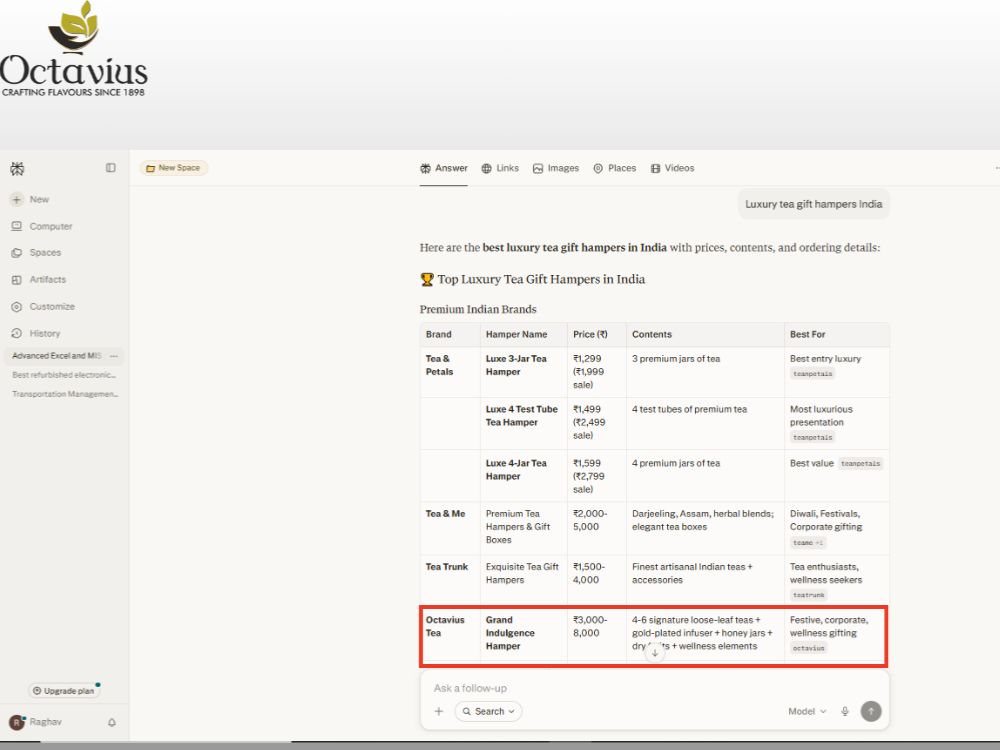This screenshot has width=1000, height=750.
Task: Open Customize in the sidebar
Action: click(43, 306)
